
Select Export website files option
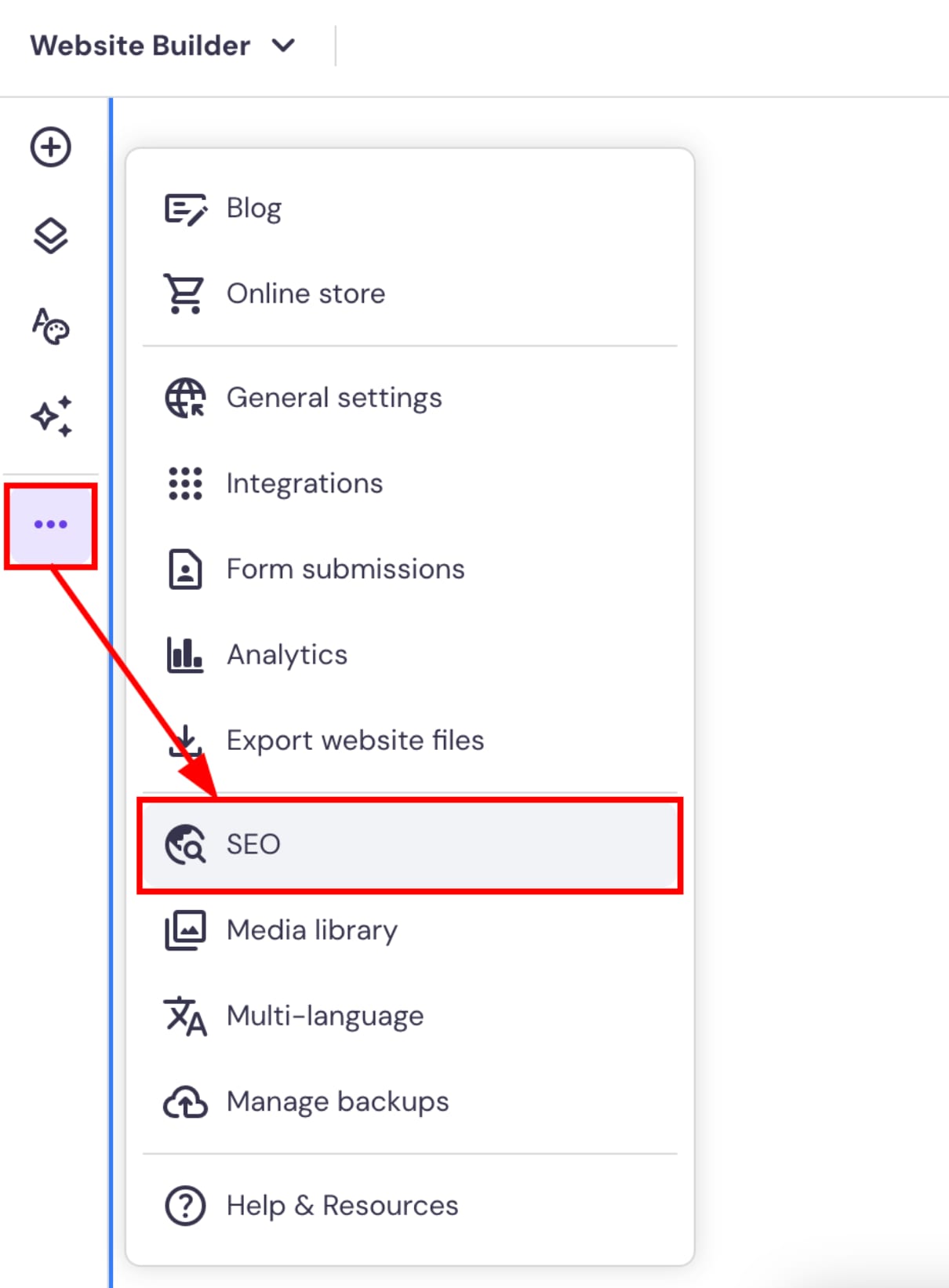click(x=355, y=740)
